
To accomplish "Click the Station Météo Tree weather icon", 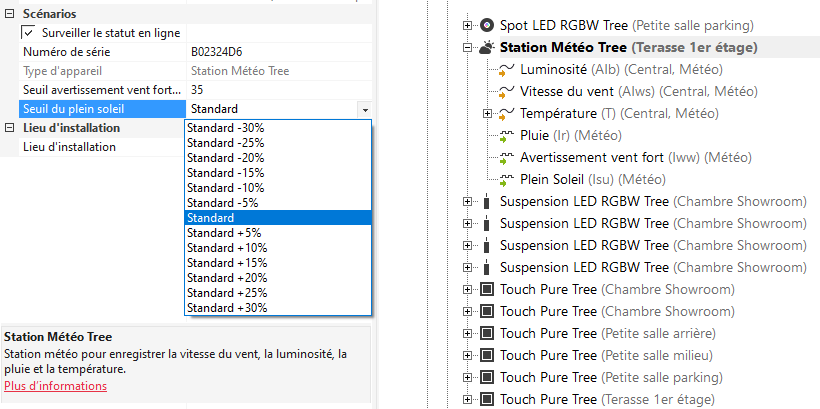I will pyautogui.click(x=486, y=47).
